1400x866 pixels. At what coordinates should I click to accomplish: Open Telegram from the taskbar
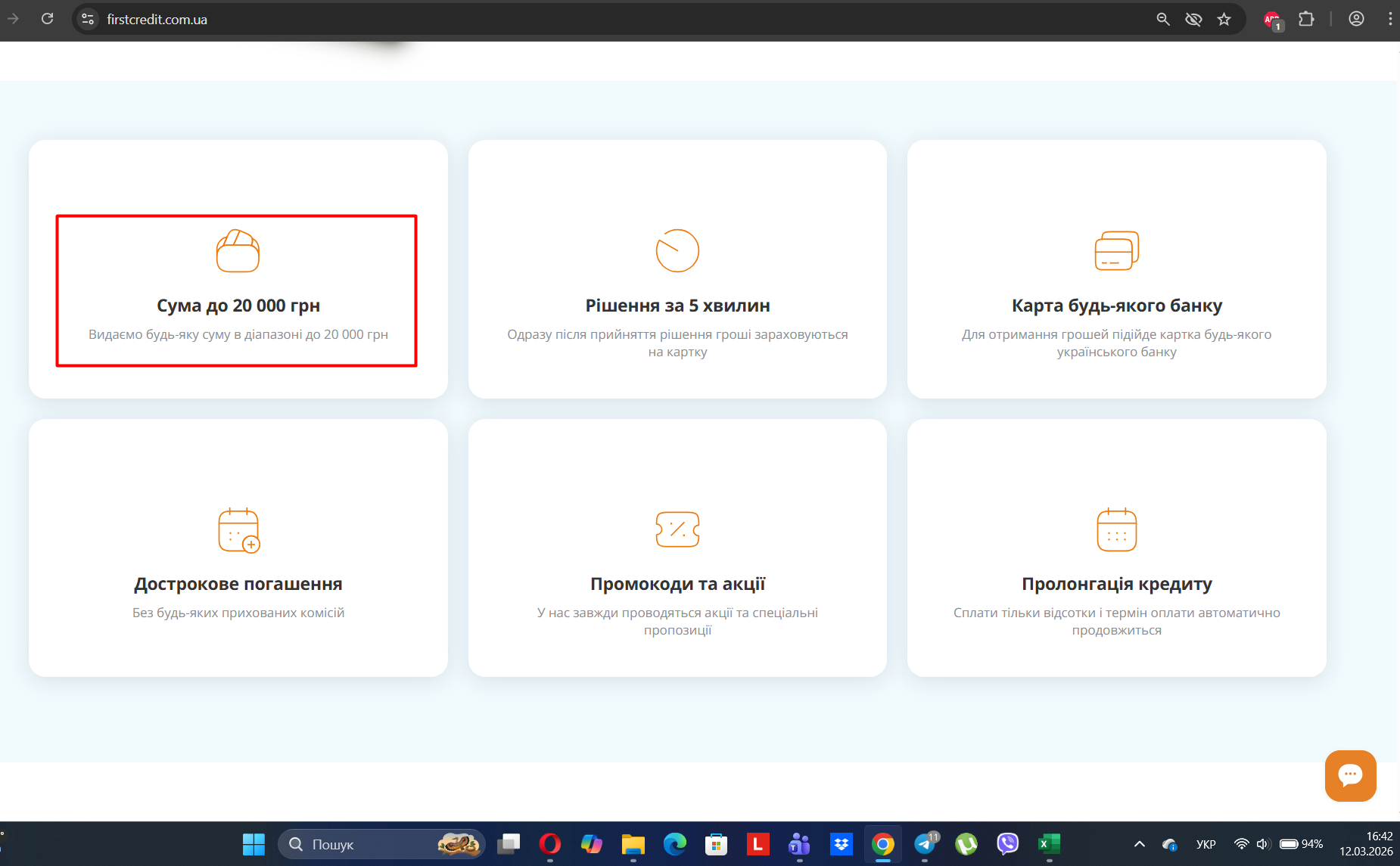tap(925, 844)
